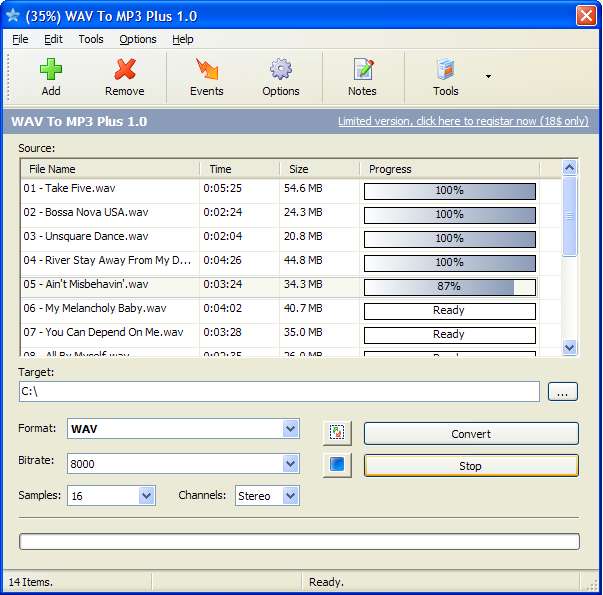Expand the Bitrate dropdown showing 8000

click(290, 463)
